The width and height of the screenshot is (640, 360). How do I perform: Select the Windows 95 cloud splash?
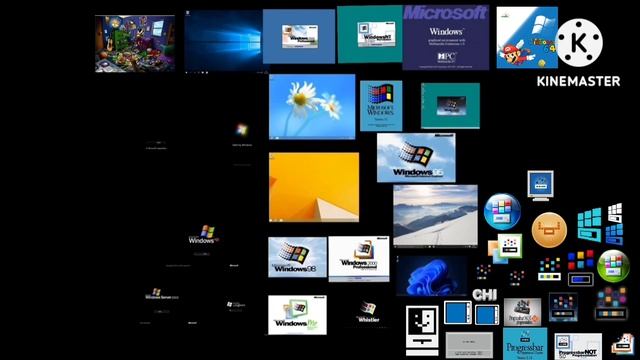coord(416,158)
